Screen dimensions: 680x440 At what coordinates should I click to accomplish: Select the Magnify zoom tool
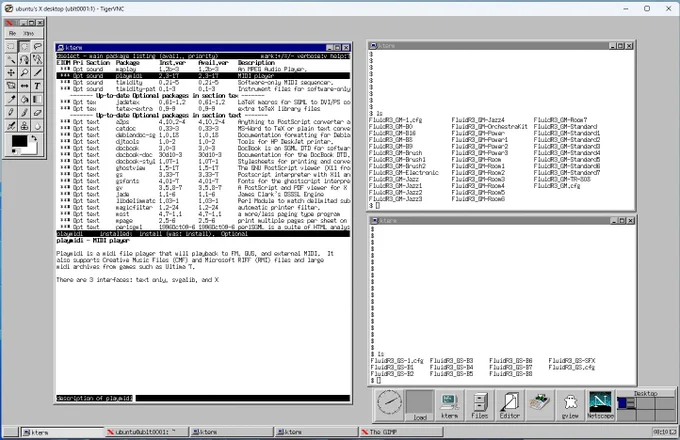coord(24,73)
